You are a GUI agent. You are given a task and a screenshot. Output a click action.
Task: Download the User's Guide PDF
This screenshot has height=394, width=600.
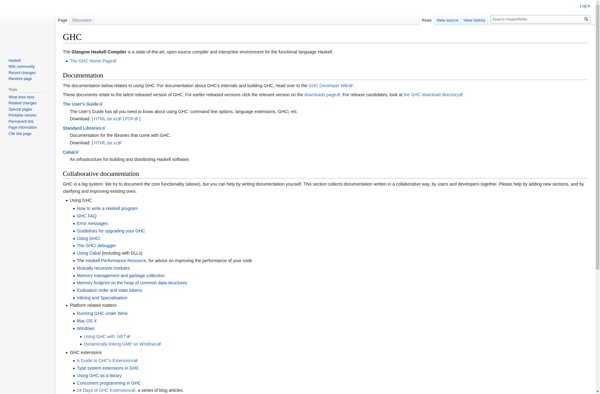pos(131,119)
